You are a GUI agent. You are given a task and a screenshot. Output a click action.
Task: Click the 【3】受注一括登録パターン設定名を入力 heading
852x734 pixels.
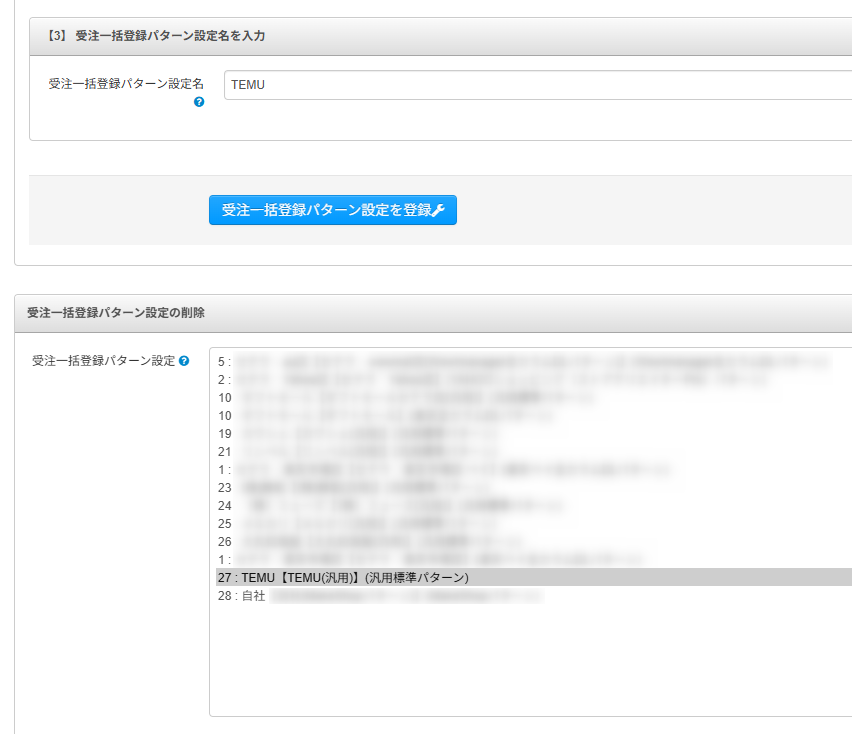pos(156,36)
